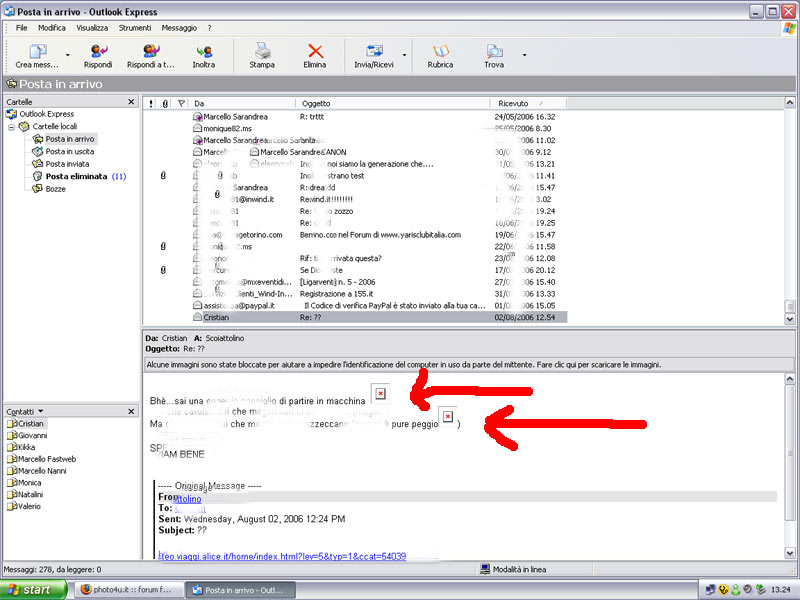Click the Stampa printer icon
The image size is (800, 600).
262,51
